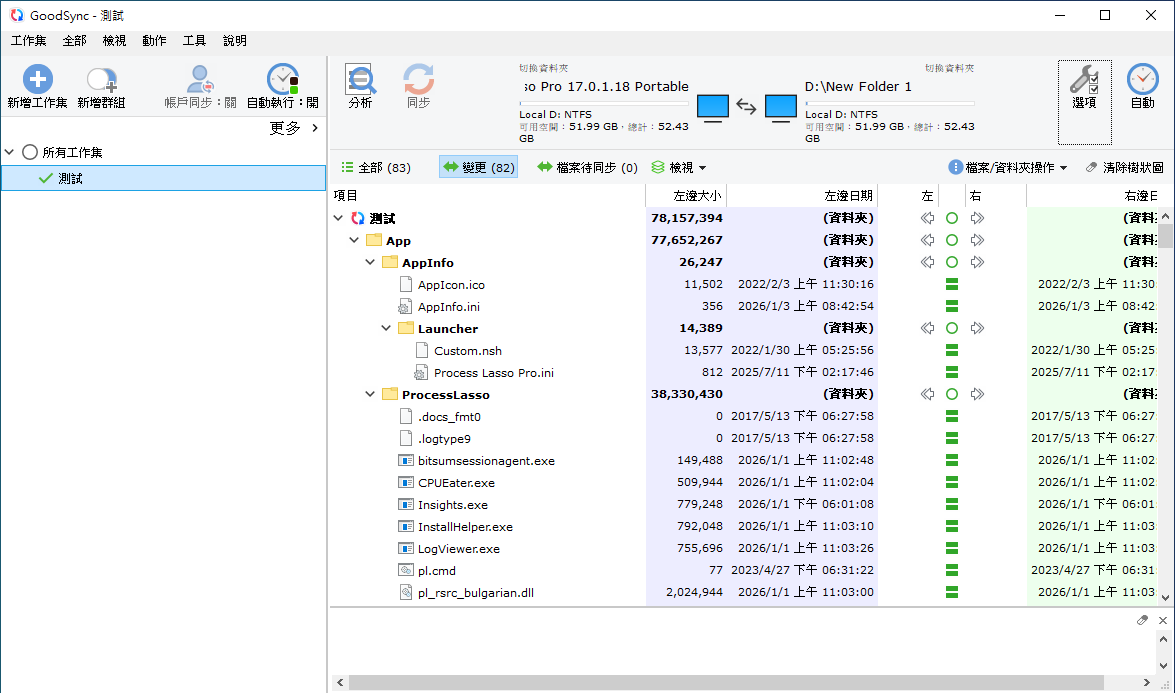Viewport: 1175px width, 693px height.
Task: Click the two-way sync direction arrows
Action: [746, 106]
